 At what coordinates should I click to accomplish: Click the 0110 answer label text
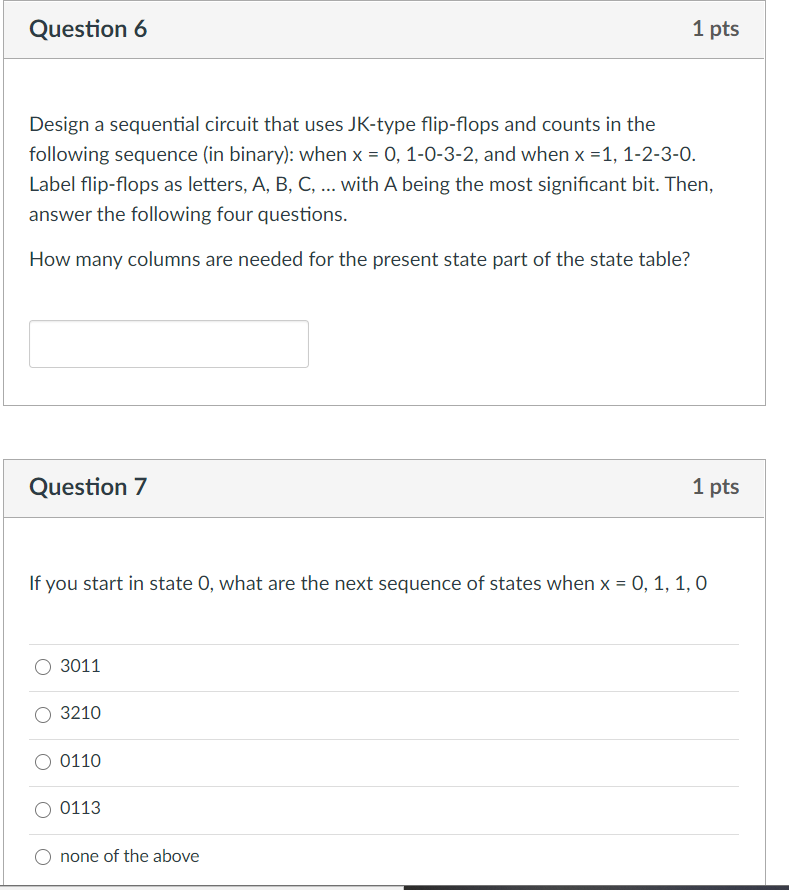pyautogui.click(x=81, y=761)
